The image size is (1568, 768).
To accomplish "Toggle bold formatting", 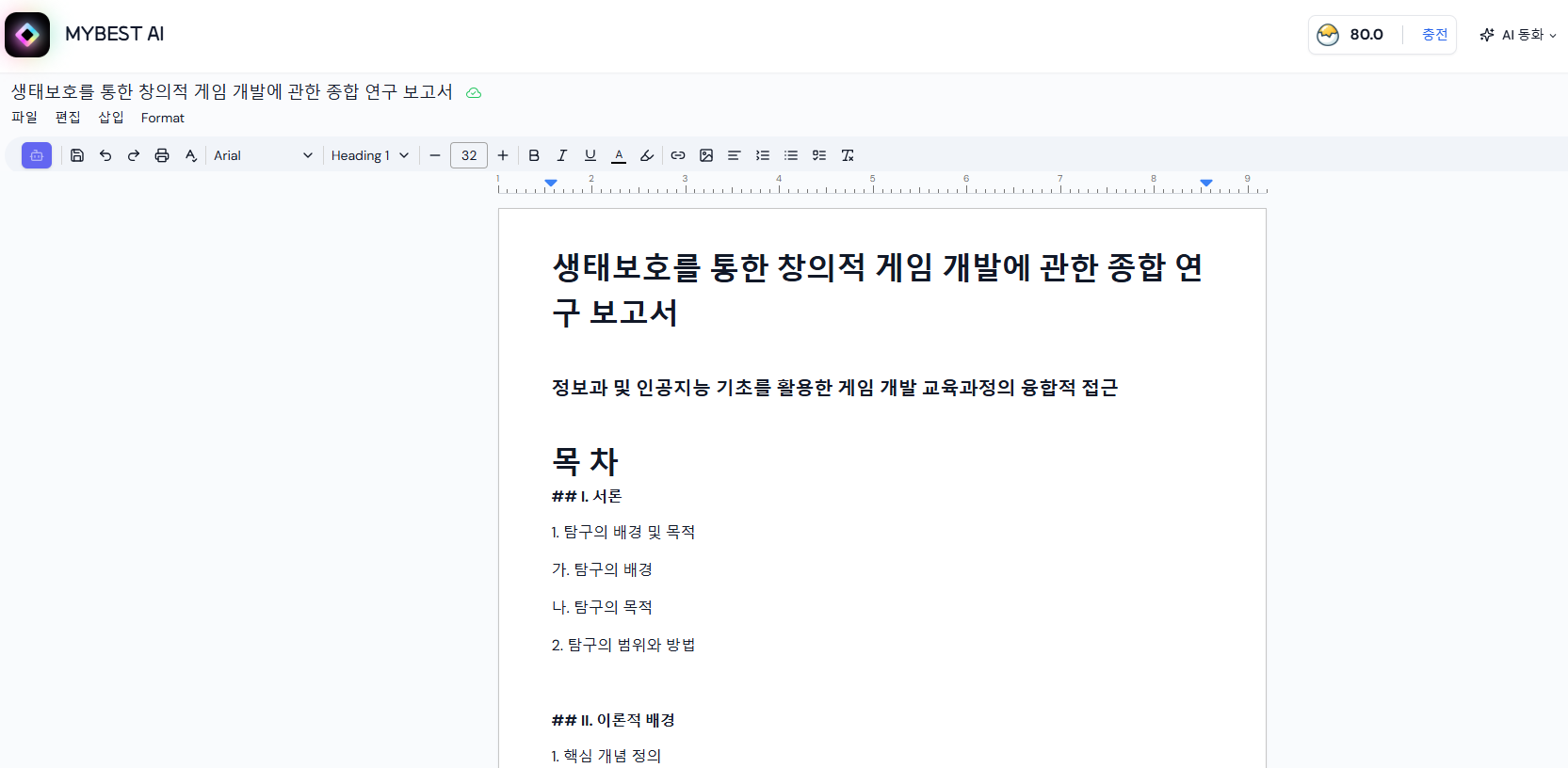I will tap(534, 155).
